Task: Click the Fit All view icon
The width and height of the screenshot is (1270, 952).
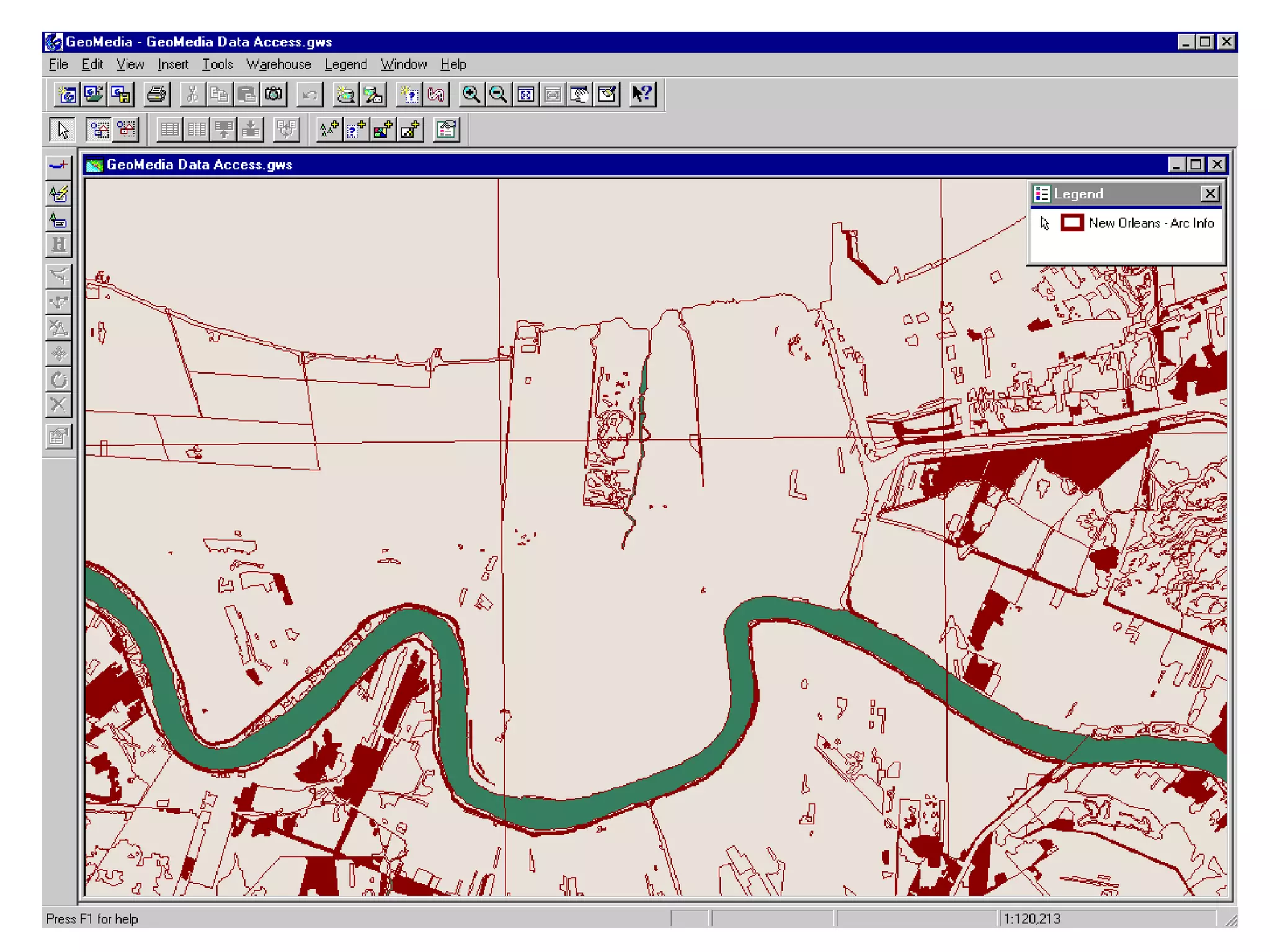Action: tap(526, 94)
